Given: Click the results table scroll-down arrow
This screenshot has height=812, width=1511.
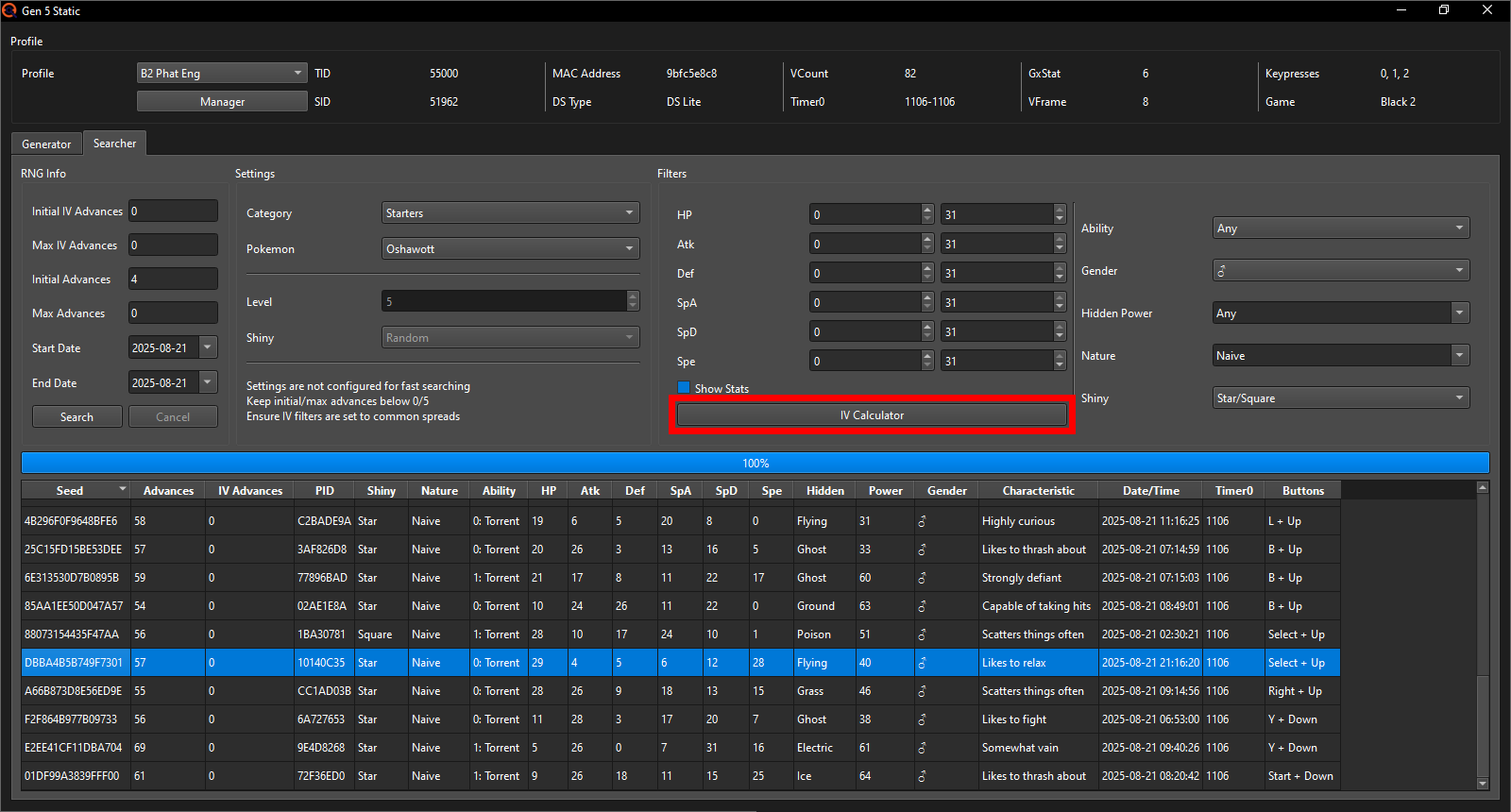Looking at the screenshot, I should 1483,783.
